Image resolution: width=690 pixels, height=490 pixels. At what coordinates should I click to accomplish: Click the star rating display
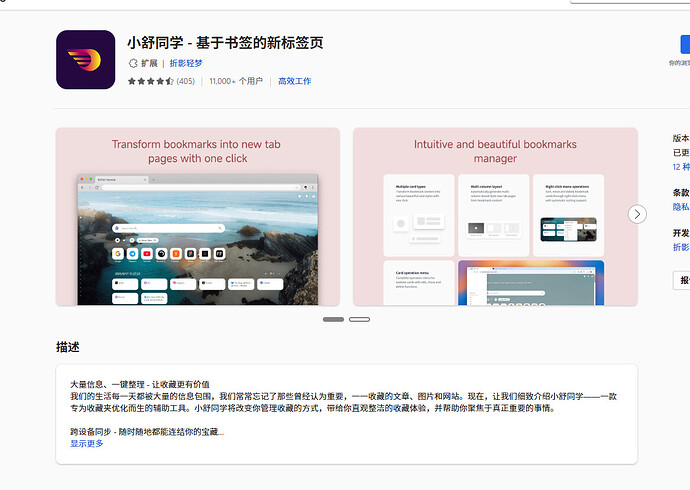[x=150, y=81]
